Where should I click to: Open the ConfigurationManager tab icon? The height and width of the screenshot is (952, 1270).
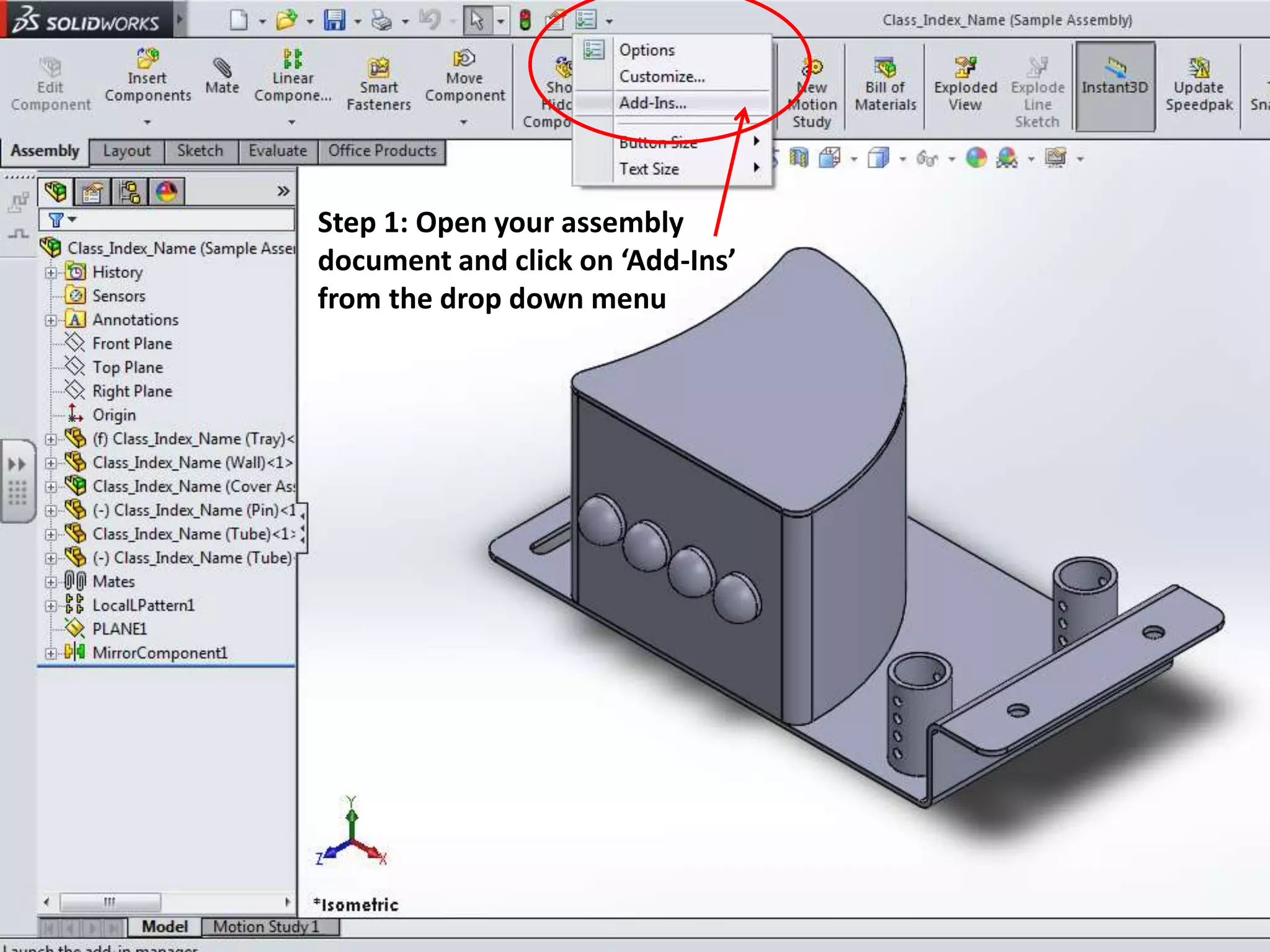point(130,192)
